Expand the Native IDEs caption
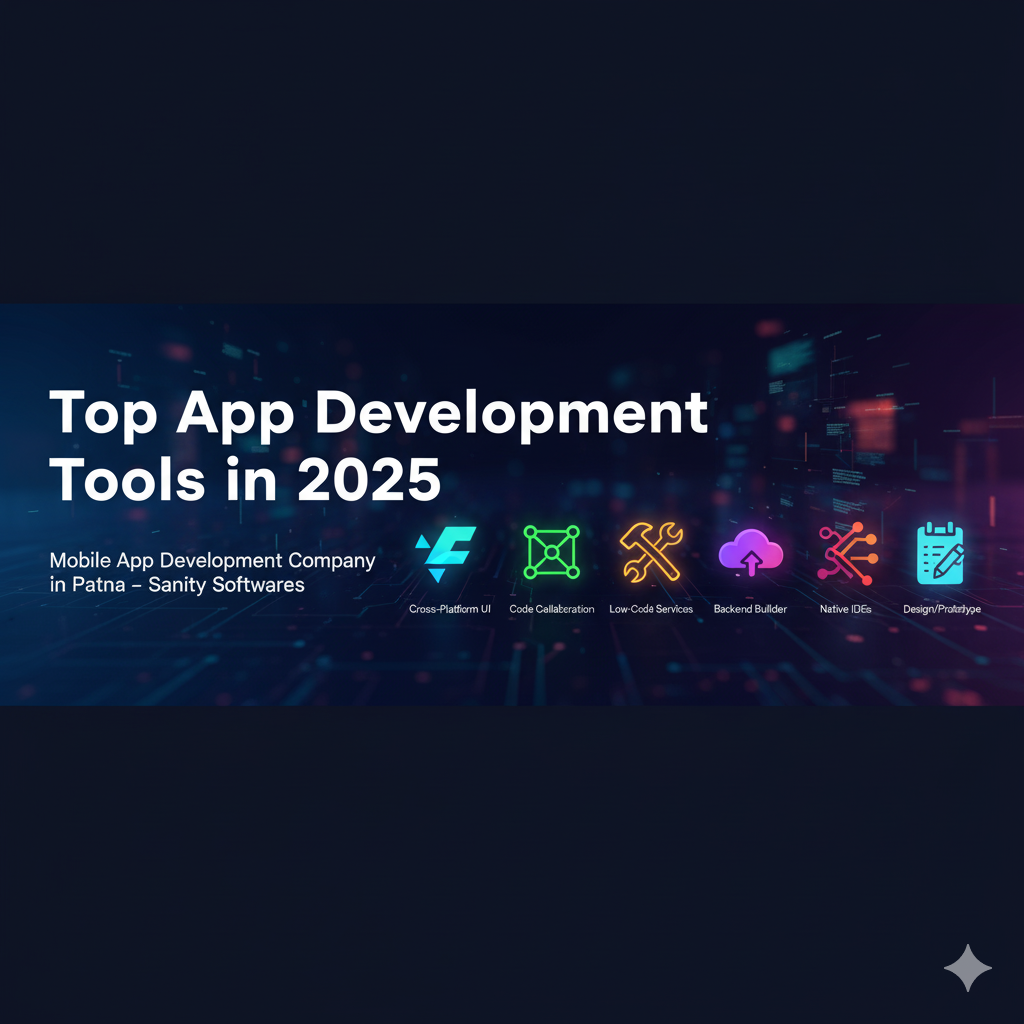This screenshot has width=1024, height=1024. click(847, 608)
